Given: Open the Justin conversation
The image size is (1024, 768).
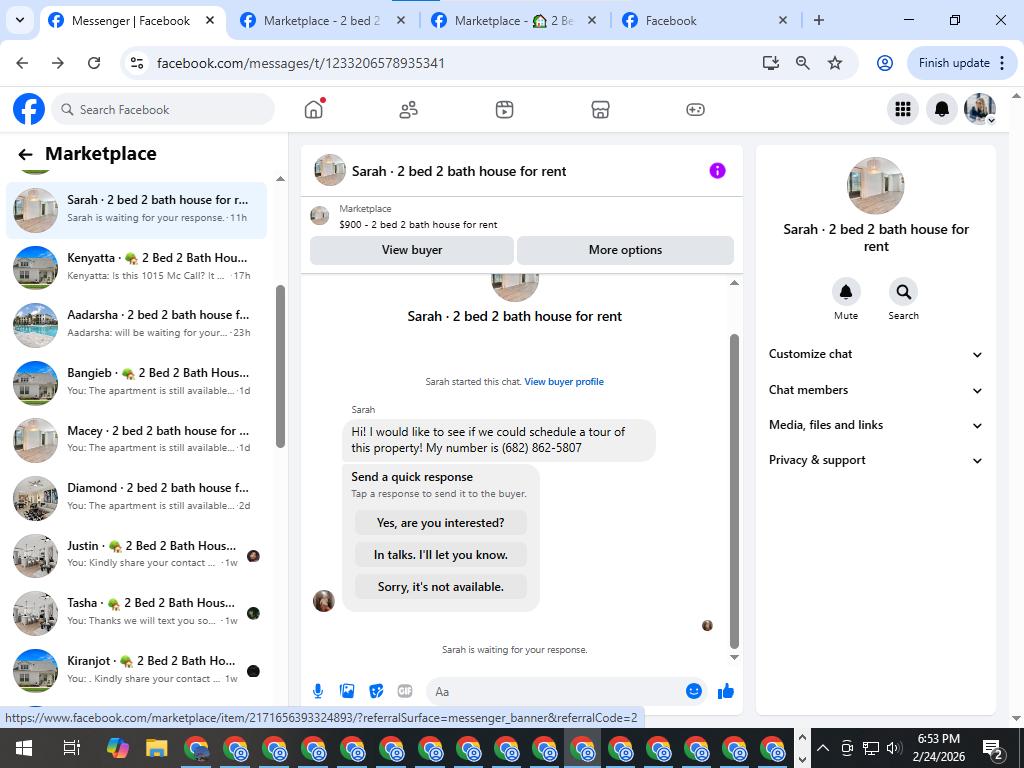Looking at the screenshot, I should [x=136, y=555].
